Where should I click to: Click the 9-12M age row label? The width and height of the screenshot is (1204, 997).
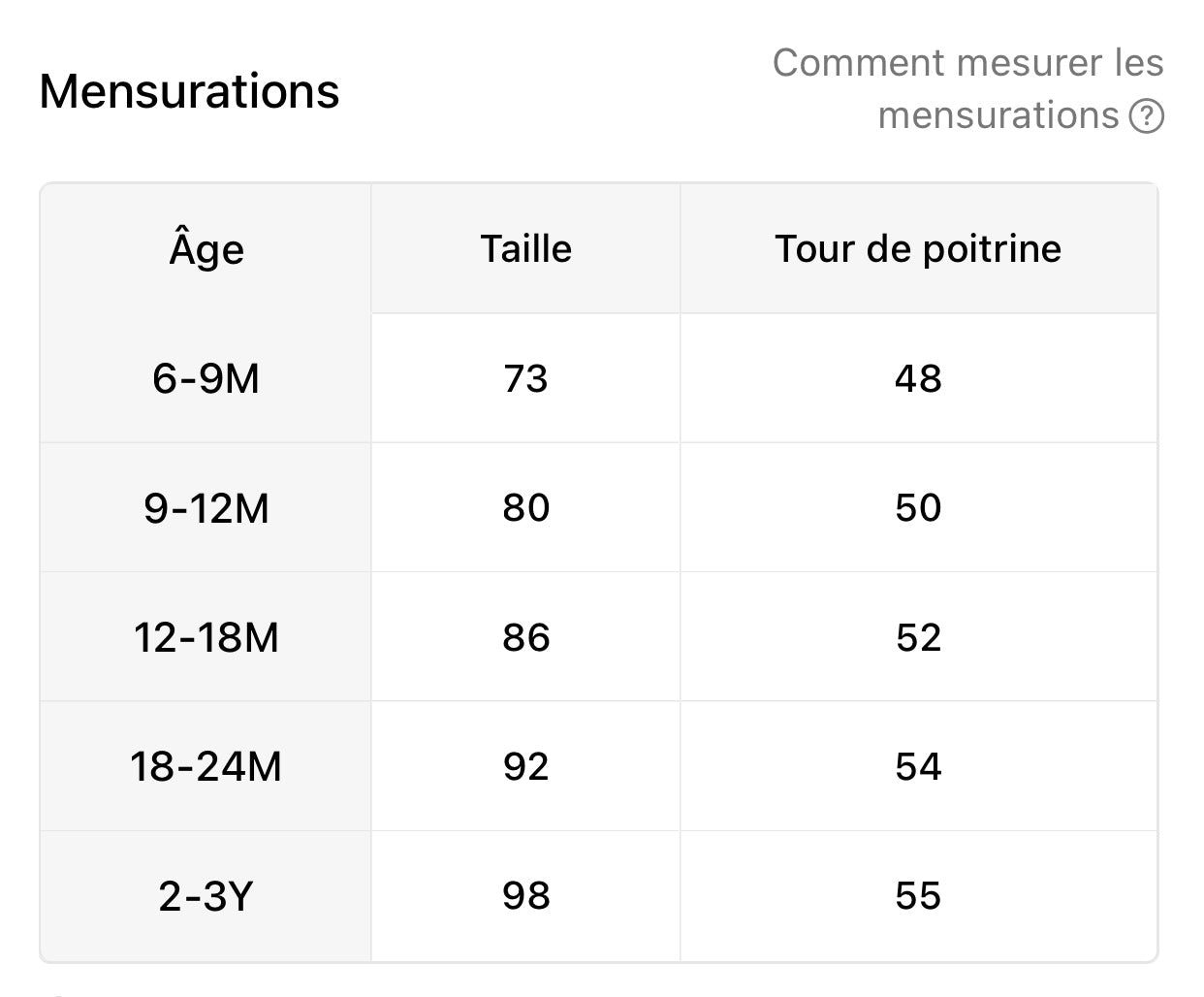206,508
